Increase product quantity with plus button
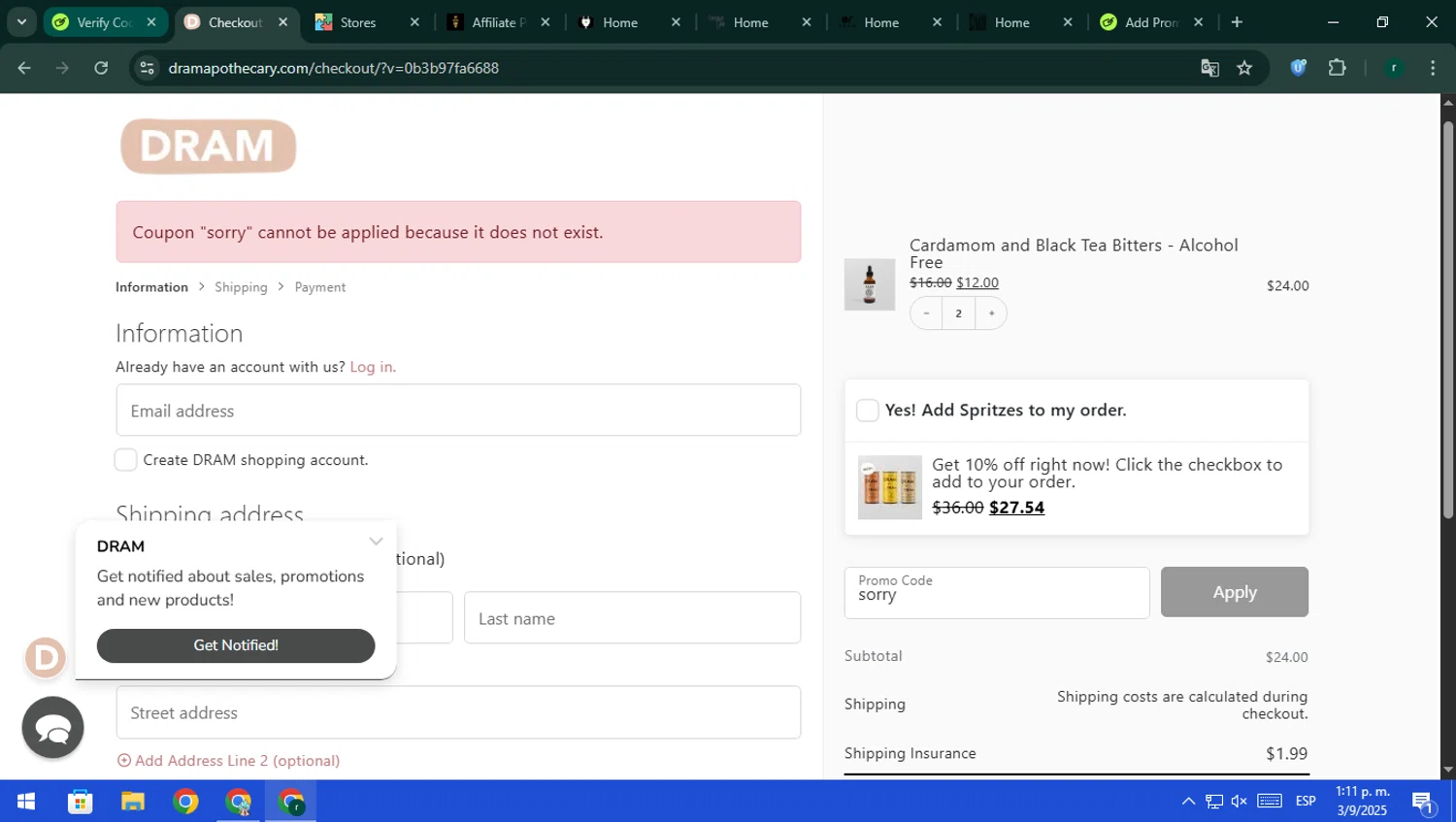This screenshot has width=1456, height=822. click(991, 312)
